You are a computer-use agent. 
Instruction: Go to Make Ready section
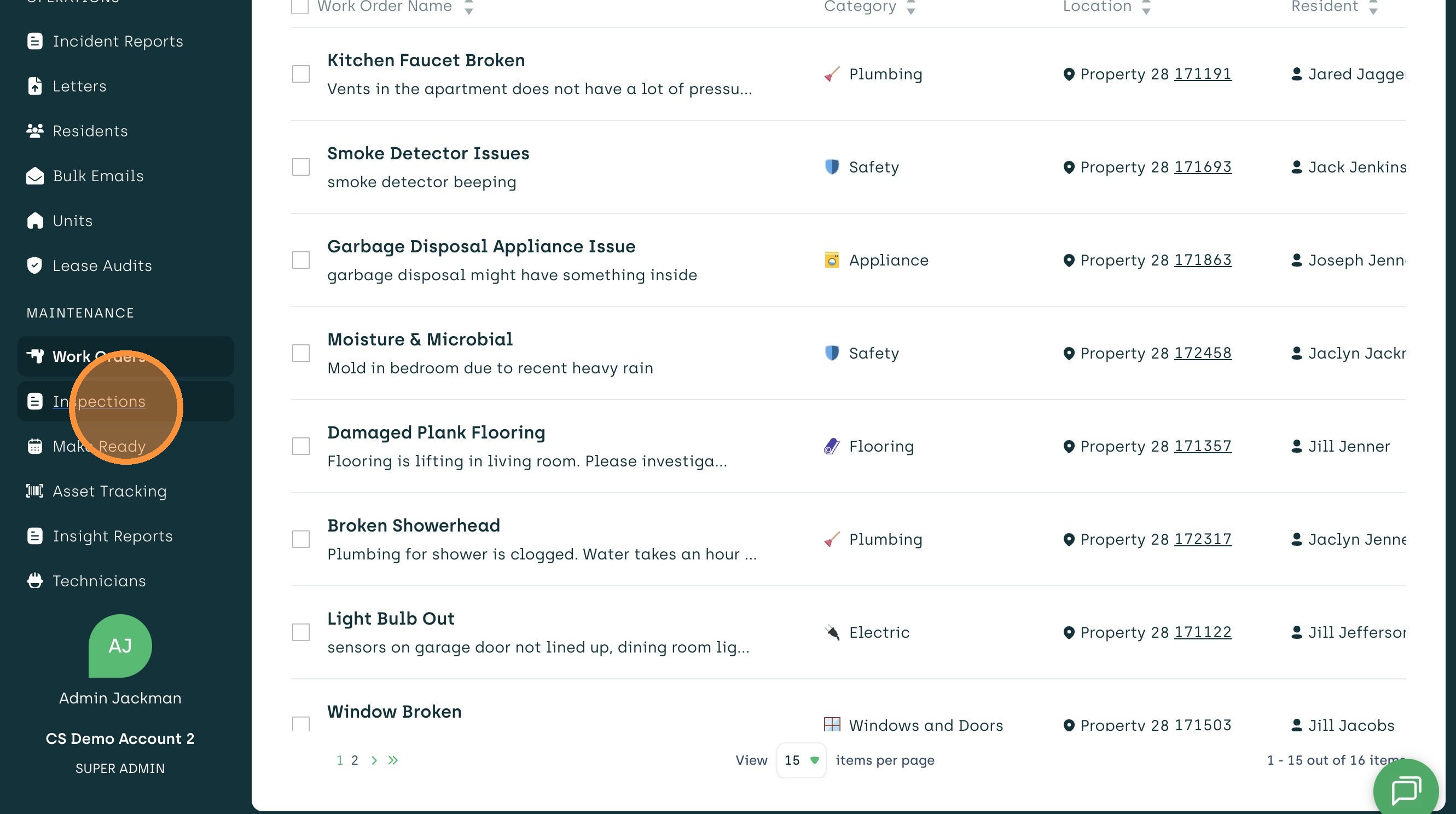(99, 447)
